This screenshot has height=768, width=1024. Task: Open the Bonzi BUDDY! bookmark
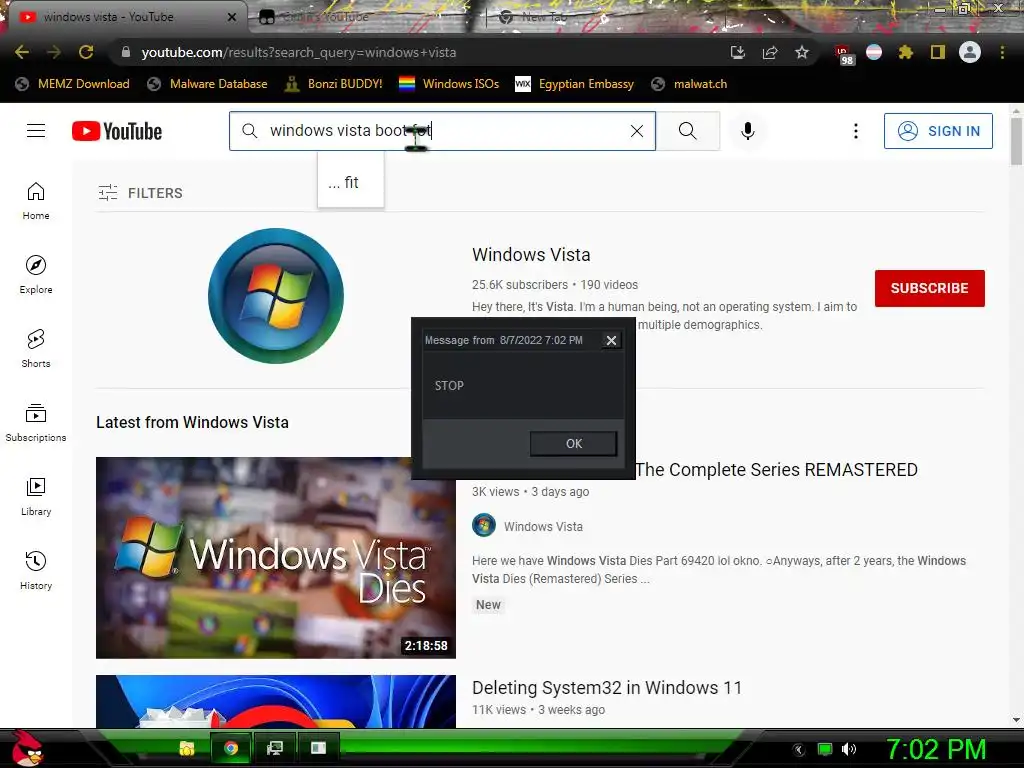334,84
